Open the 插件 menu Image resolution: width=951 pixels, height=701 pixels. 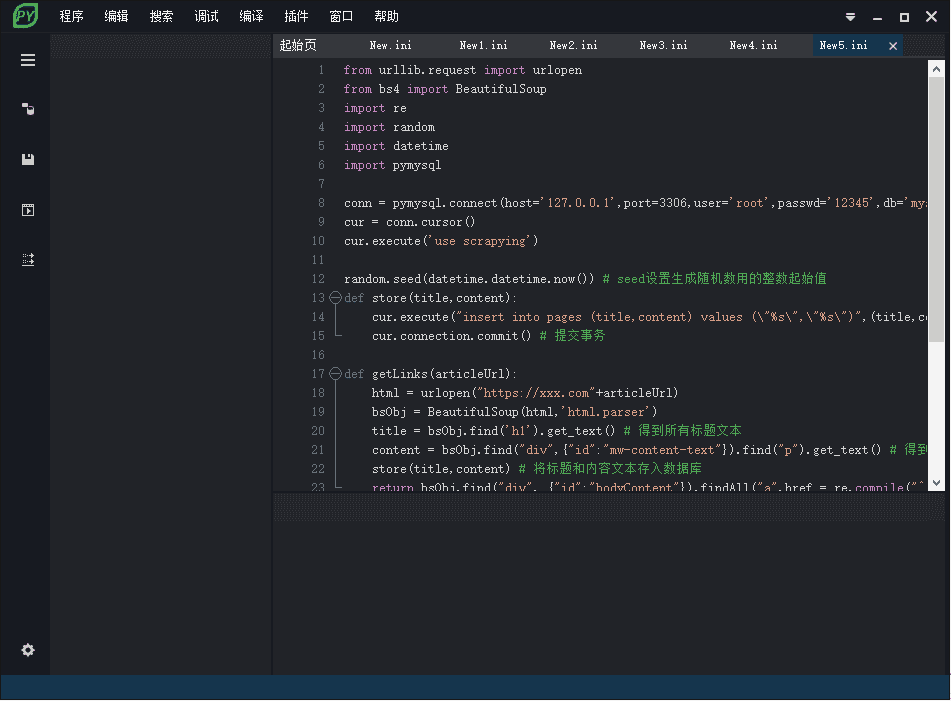click(x=296, y=16)
